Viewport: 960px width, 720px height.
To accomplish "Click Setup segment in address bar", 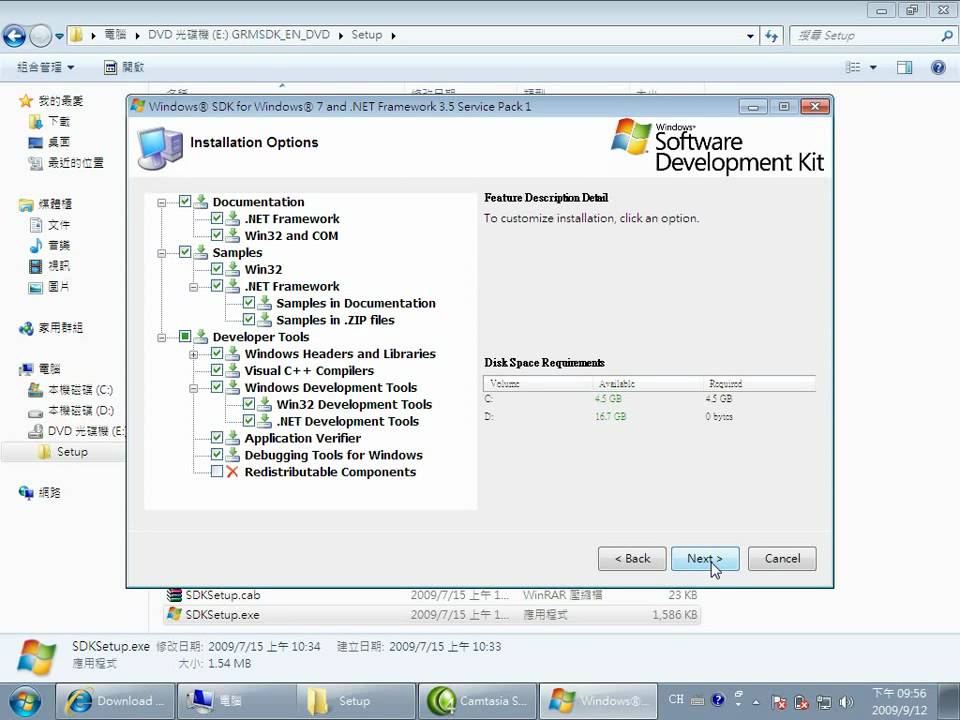I will pos(367,35).
